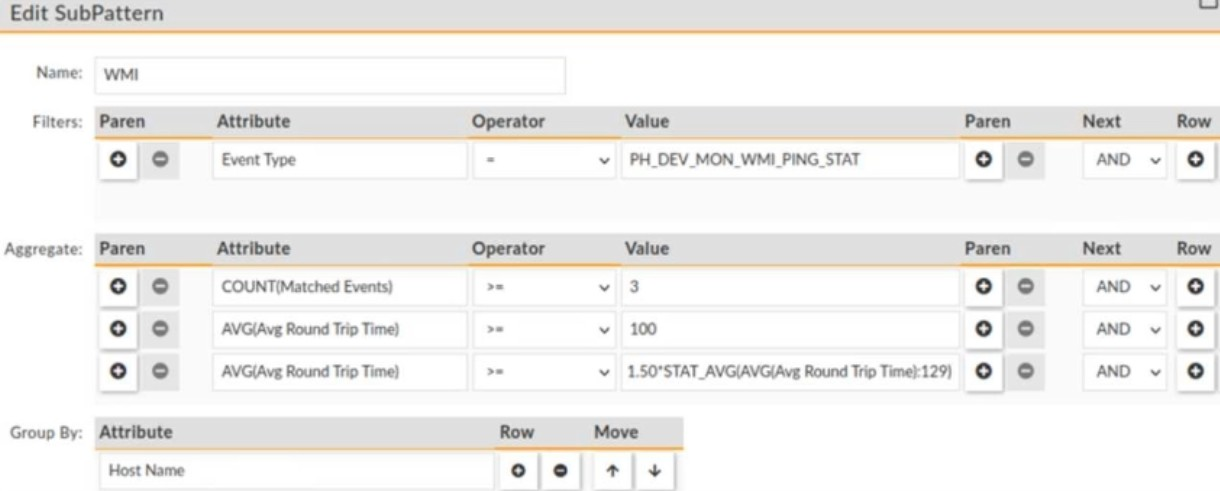Viewport: 1220px width, 491px height.
Task: Edit the PH_DEV_MON_WMI_PING_STAT value field
Action: click(x=788, y=161)
